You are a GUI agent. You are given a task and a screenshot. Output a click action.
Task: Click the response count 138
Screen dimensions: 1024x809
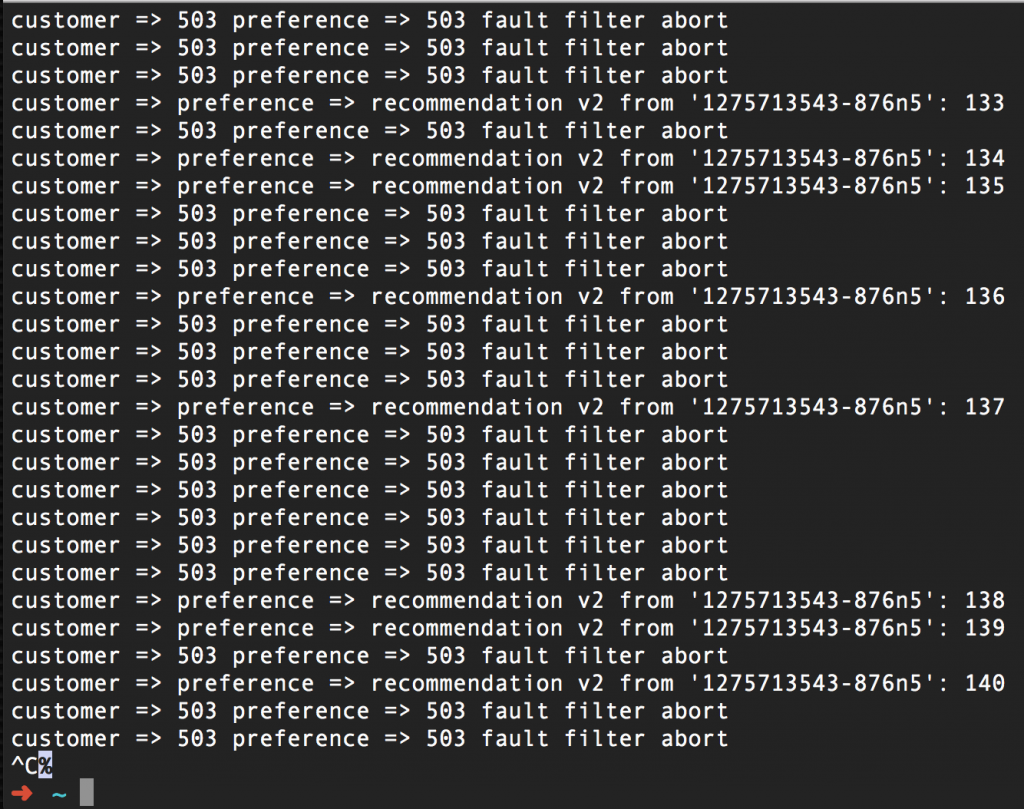tap(985, 600)
